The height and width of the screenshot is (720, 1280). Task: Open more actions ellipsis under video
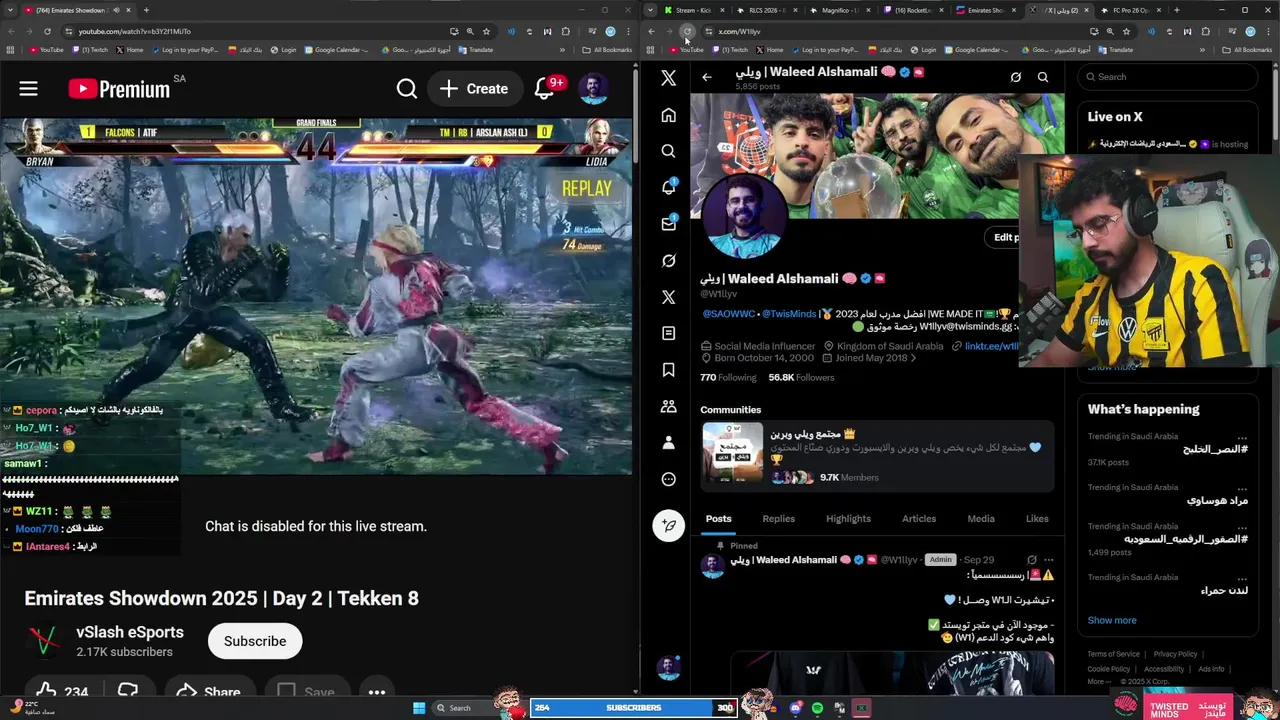pos(377,692)
